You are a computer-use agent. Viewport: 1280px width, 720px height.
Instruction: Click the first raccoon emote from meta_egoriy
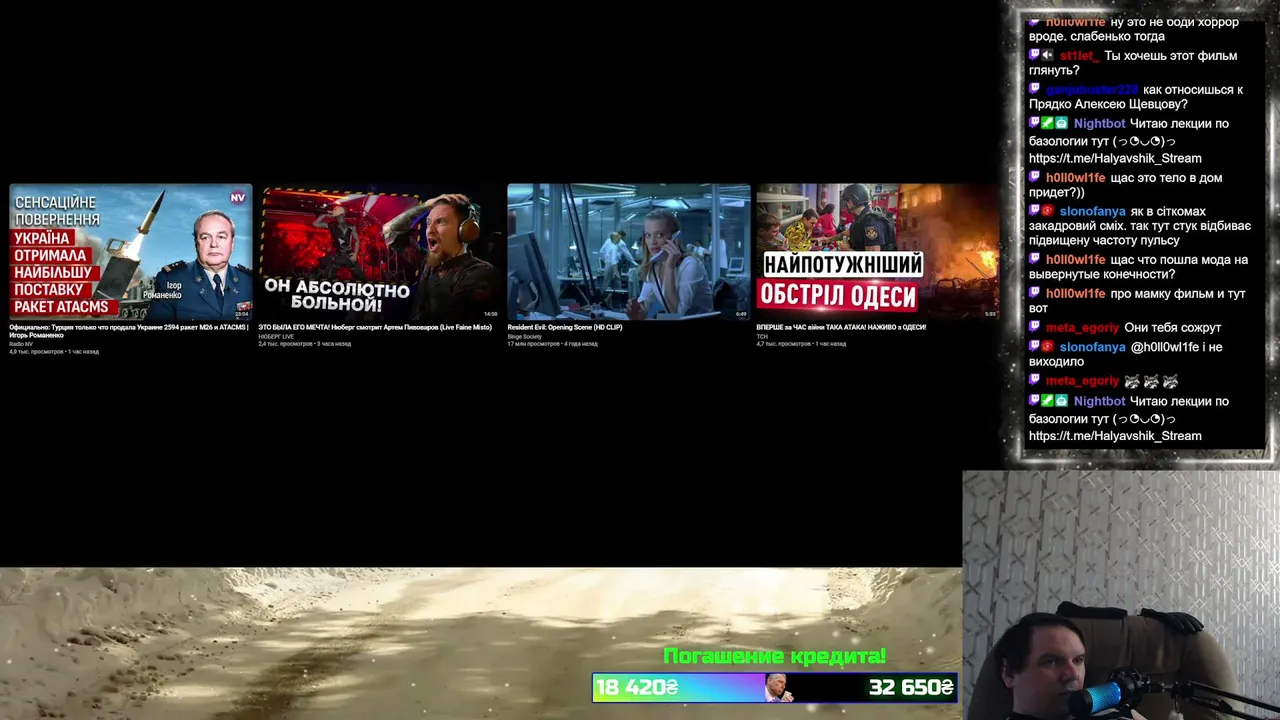1132,381
